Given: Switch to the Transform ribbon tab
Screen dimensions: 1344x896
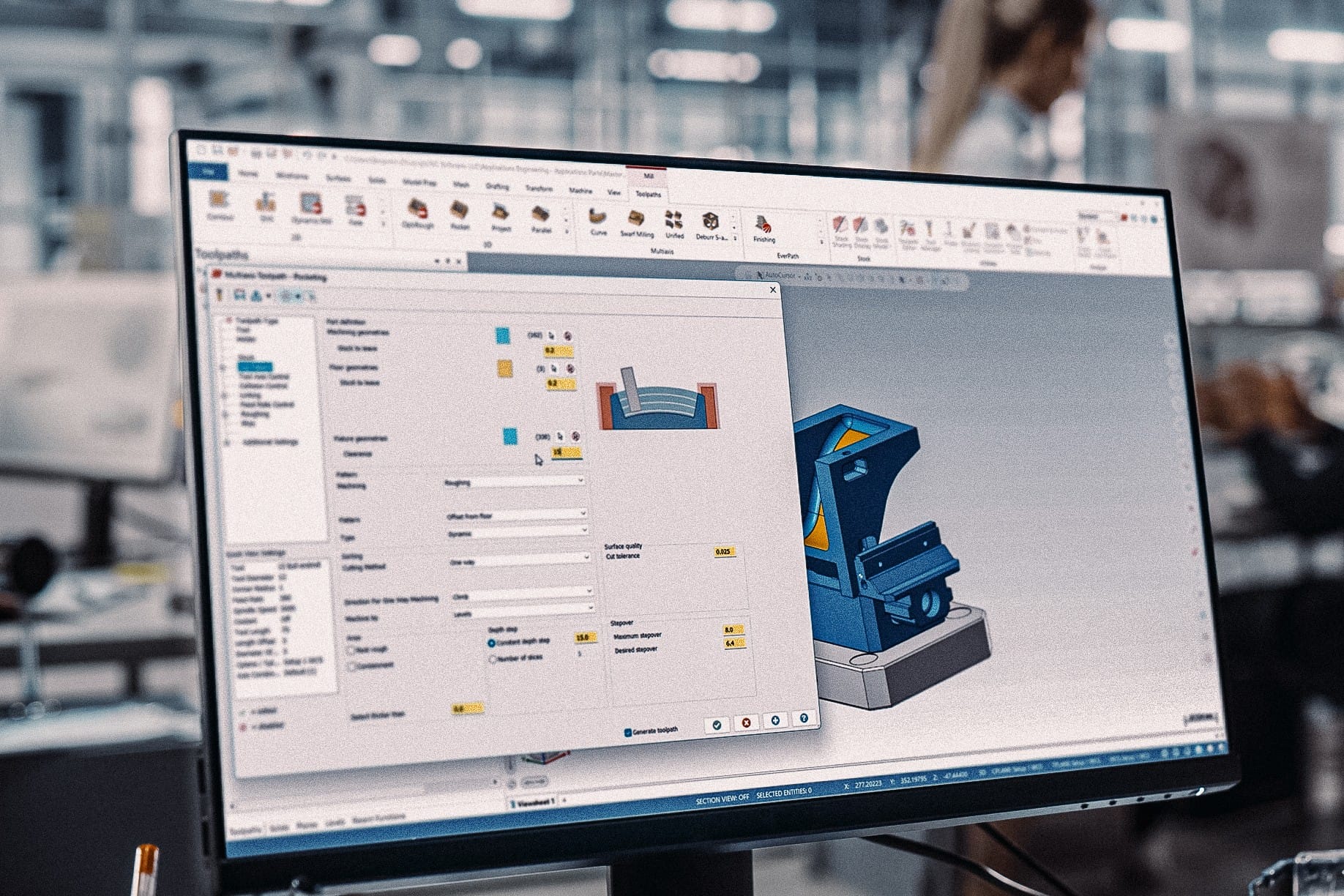Looking at the screenshot, I should (x=539, y=188).
